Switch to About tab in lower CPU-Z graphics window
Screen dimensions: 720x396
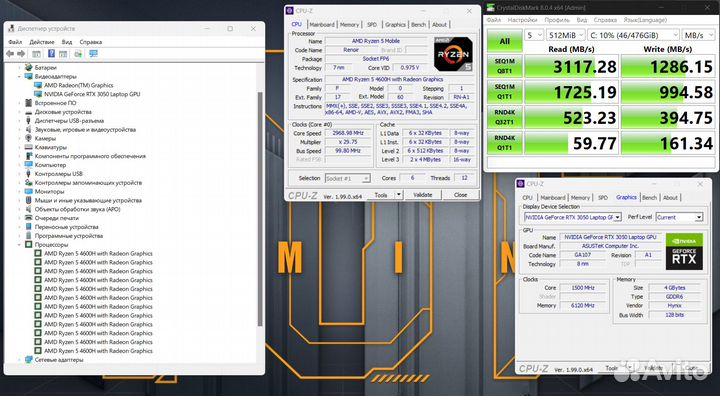[x=670, y=198]
